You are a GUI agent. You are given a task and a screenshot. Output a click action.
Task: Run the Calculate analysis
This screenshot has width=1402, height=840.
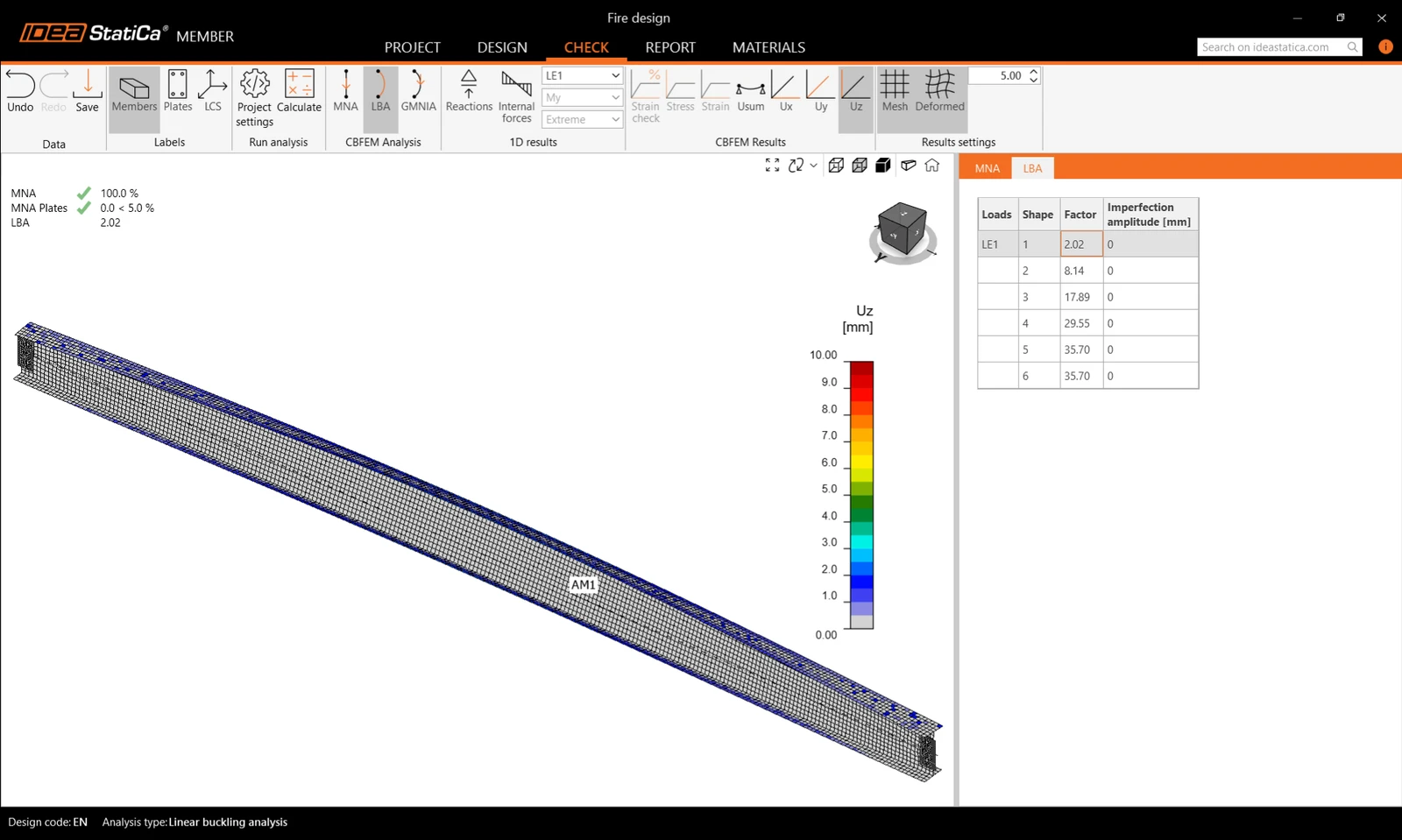click(300, 91)
